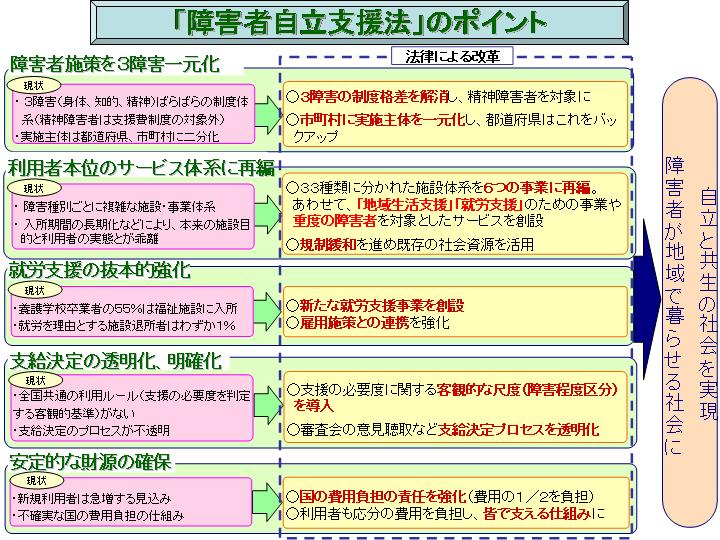Click green arrow in 財源の確保 section
The image size is (720, 540).
click(x=267, y=502)
